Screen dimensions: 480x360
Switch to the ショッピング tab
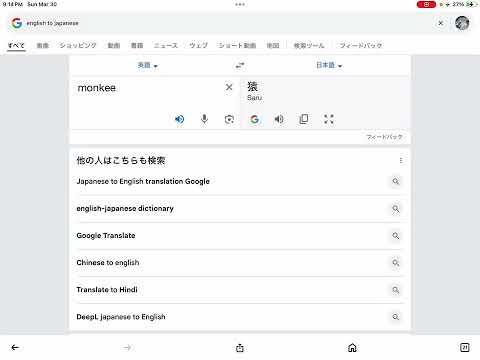point(78,45)
